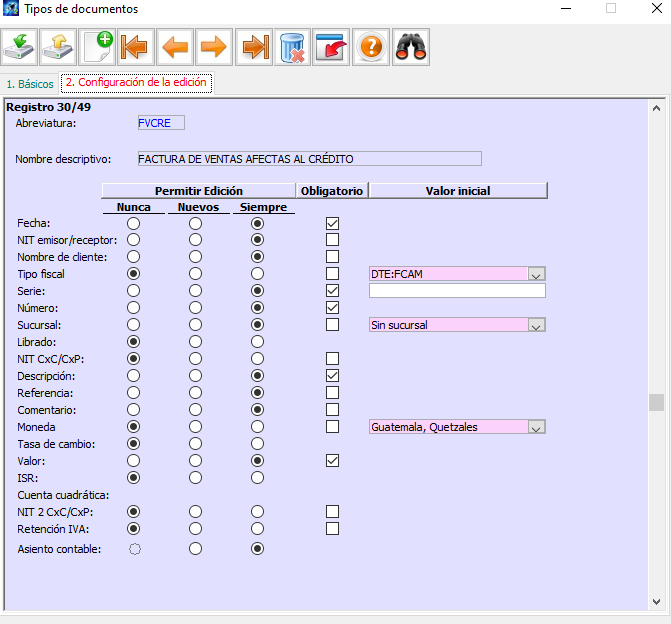Toggle the Obligatorio checkbox for Fecha
The width and height of the screenshot is (671, 624).
(333, 223)
